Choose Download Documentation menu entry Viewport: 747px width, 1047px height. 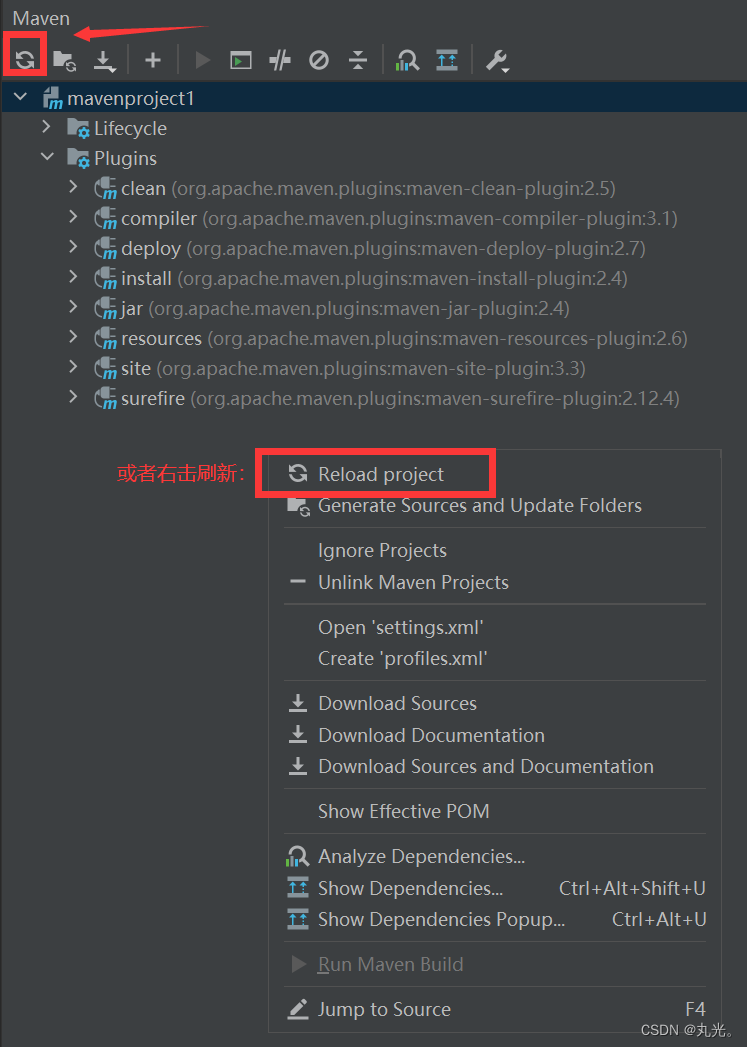(495, 735)
